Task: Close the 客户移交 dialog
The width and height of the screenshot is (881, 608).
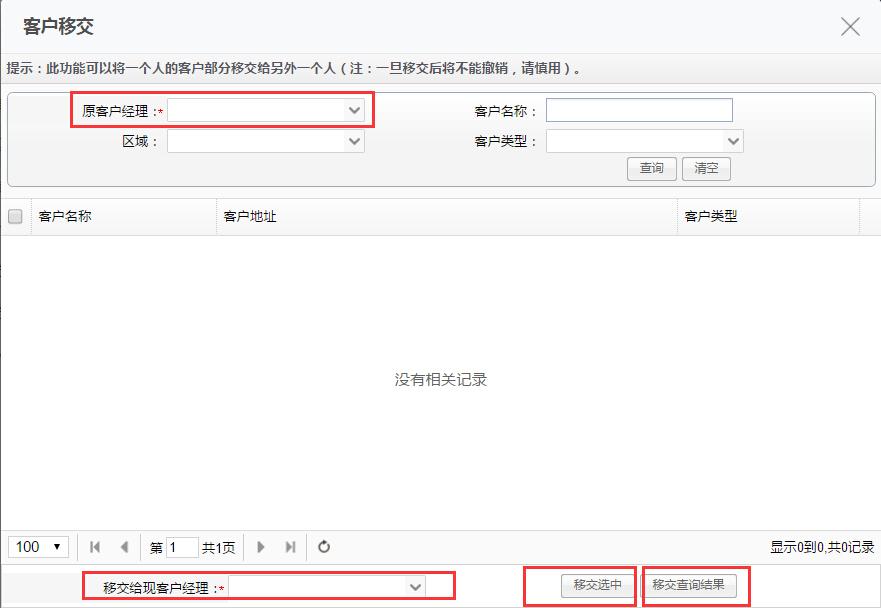Action: (x=850, y=27)
